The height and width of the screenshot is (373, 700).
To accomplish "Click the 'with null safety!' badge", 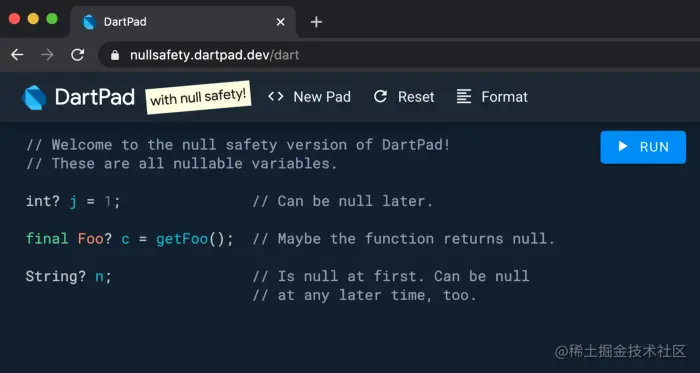I will [198, 97].
